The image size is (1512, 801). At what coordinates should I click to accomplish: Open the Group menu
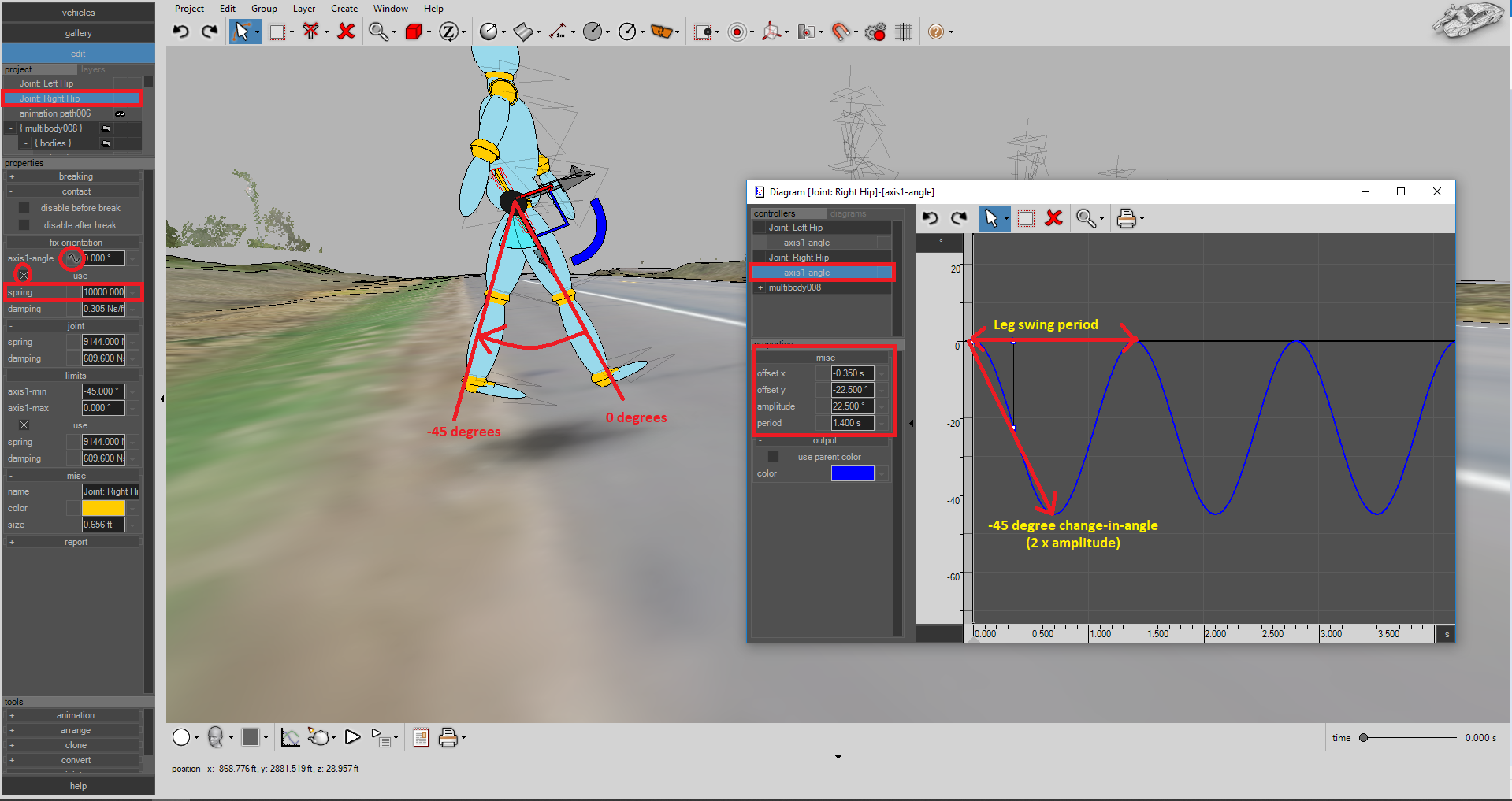pos(264,9)
